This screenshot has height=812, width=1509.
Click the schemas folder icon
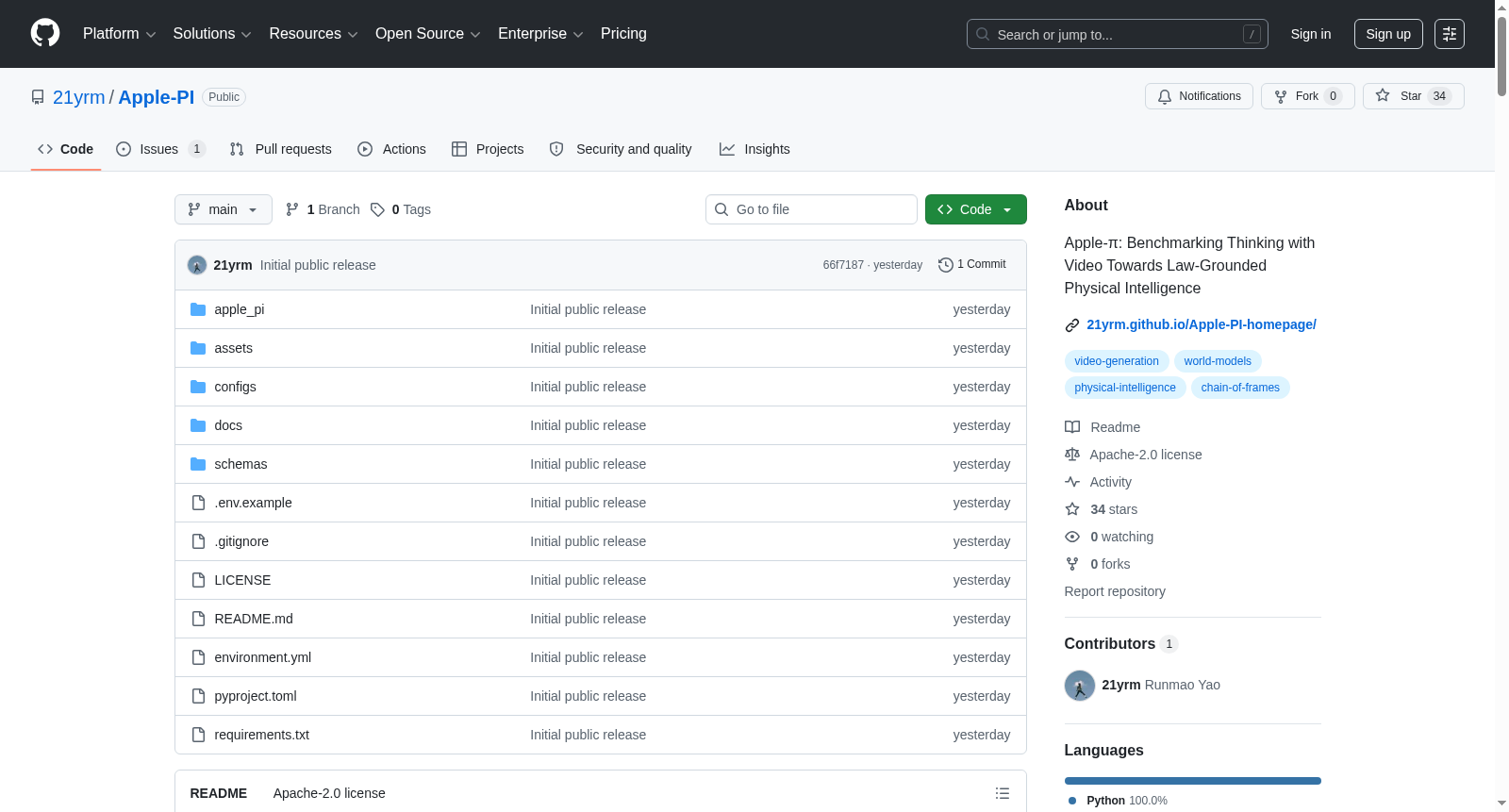198,464
